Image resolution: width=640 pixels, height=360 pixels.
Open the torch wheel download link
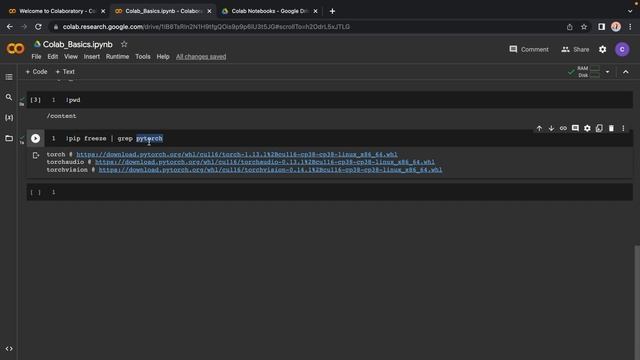click(237, 154)
